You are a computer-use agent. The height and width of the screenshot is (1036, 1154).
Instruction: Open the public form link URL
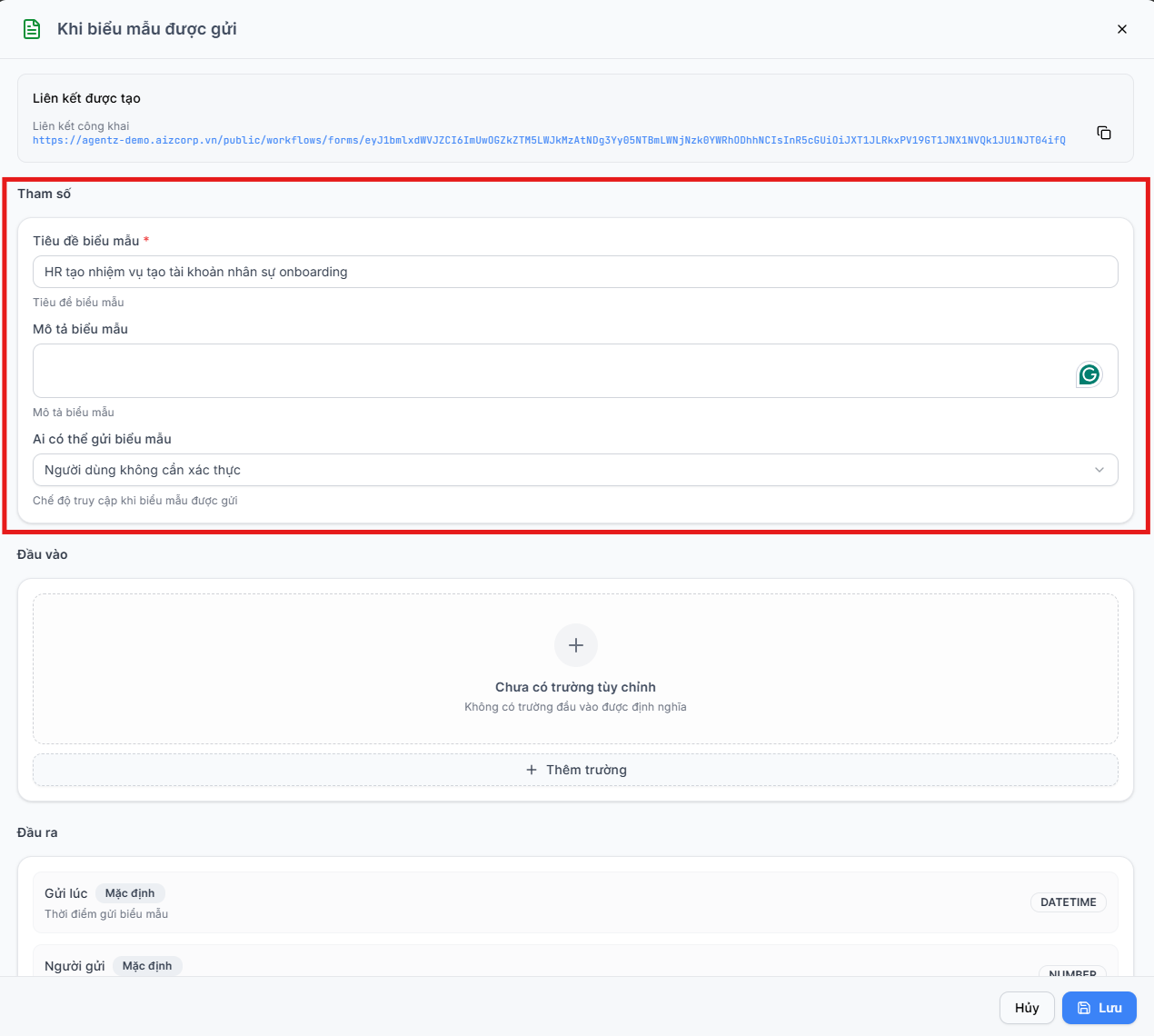[x=549, y=140]
